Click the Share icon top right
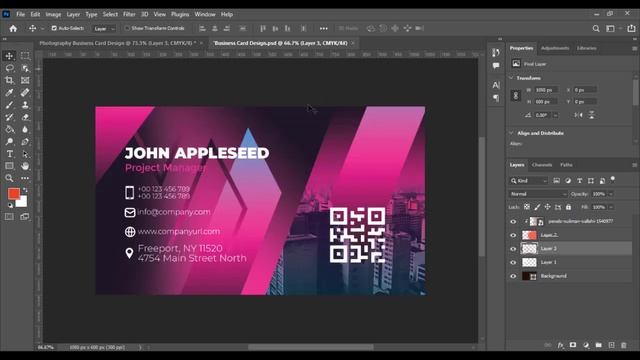The width and height of the screenshot is (640, 360). coord(631,28)
